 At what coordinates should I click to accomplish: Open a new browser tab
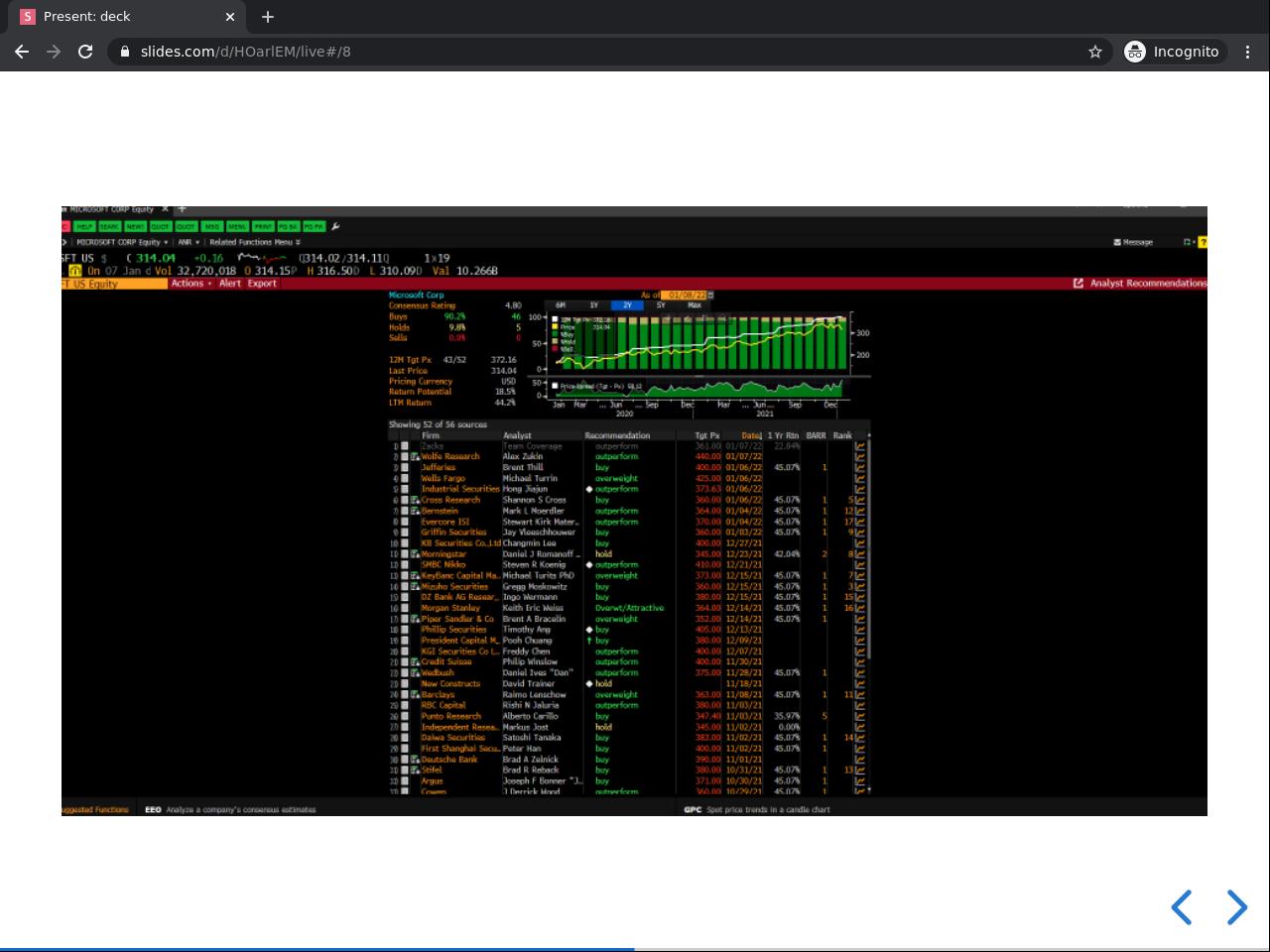tap(268, 17)
